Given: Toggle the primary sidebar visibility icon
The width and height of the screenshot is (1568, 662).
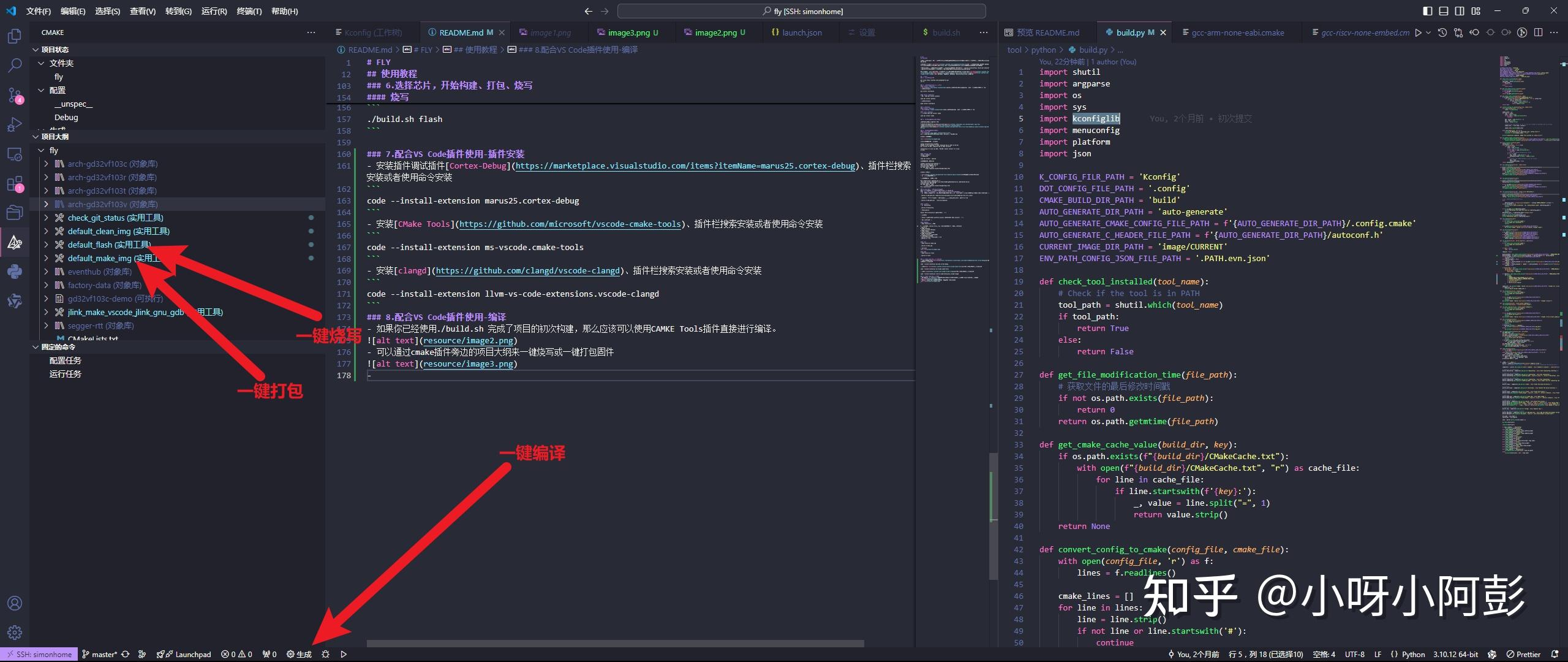Looking at the screenshot, I should [x=1428, y=10].
